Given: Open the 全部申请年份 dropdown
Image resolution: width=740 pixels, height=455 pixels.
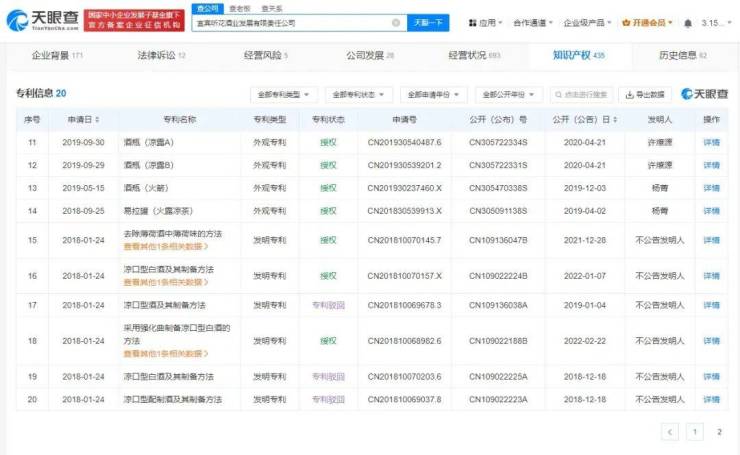Looking at the screenshot, I should click(433, 95).
